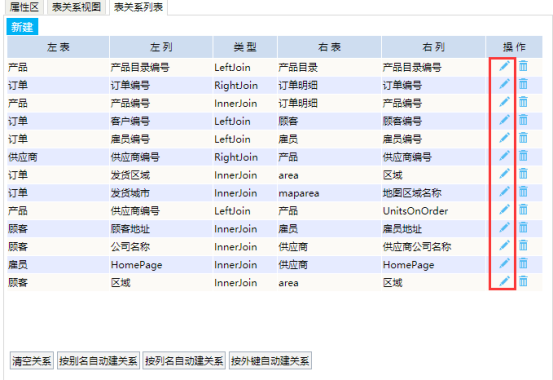Edit the 发货城市 maparea relation
The height and width of the screenshot is (380, 553).
[504, 192]
